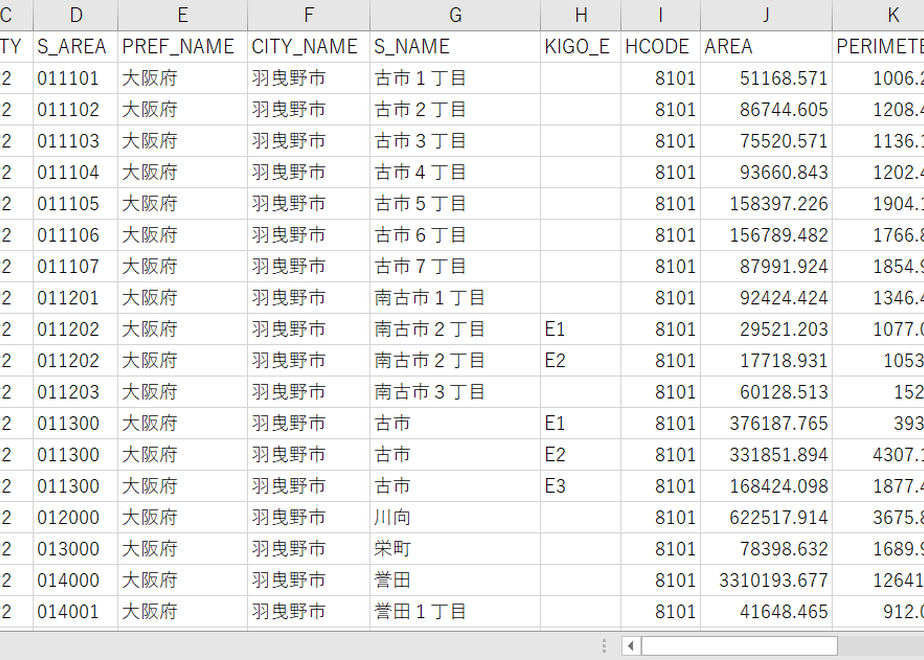Select AREA value 17718.931
924x660 pixels.
pyautogui.click(x=766, y=361)
